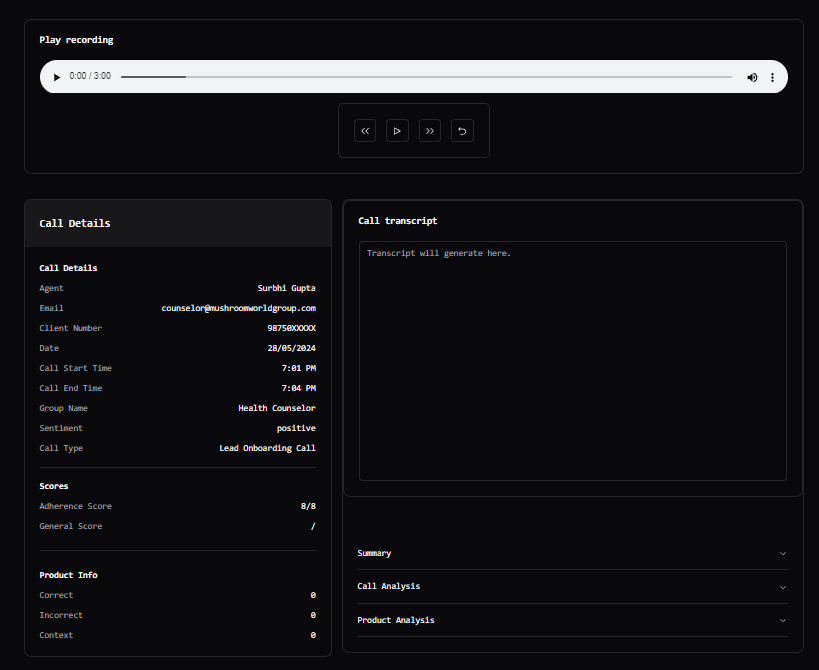Image resolution: width=819 pixels, height=670 pixels.
Task: Expand the Product Analysis section
Action: coord(572,620)
